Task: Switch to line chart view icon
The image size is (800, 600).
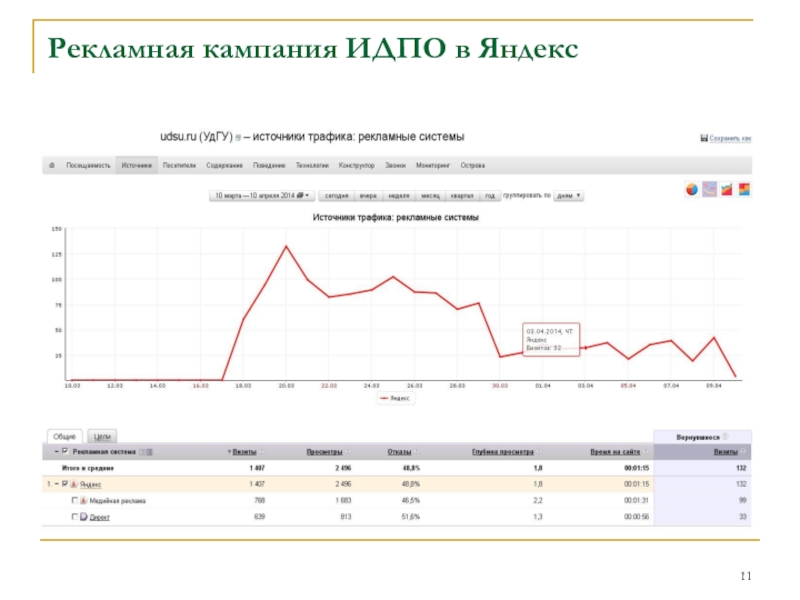Action: point(709,189)
